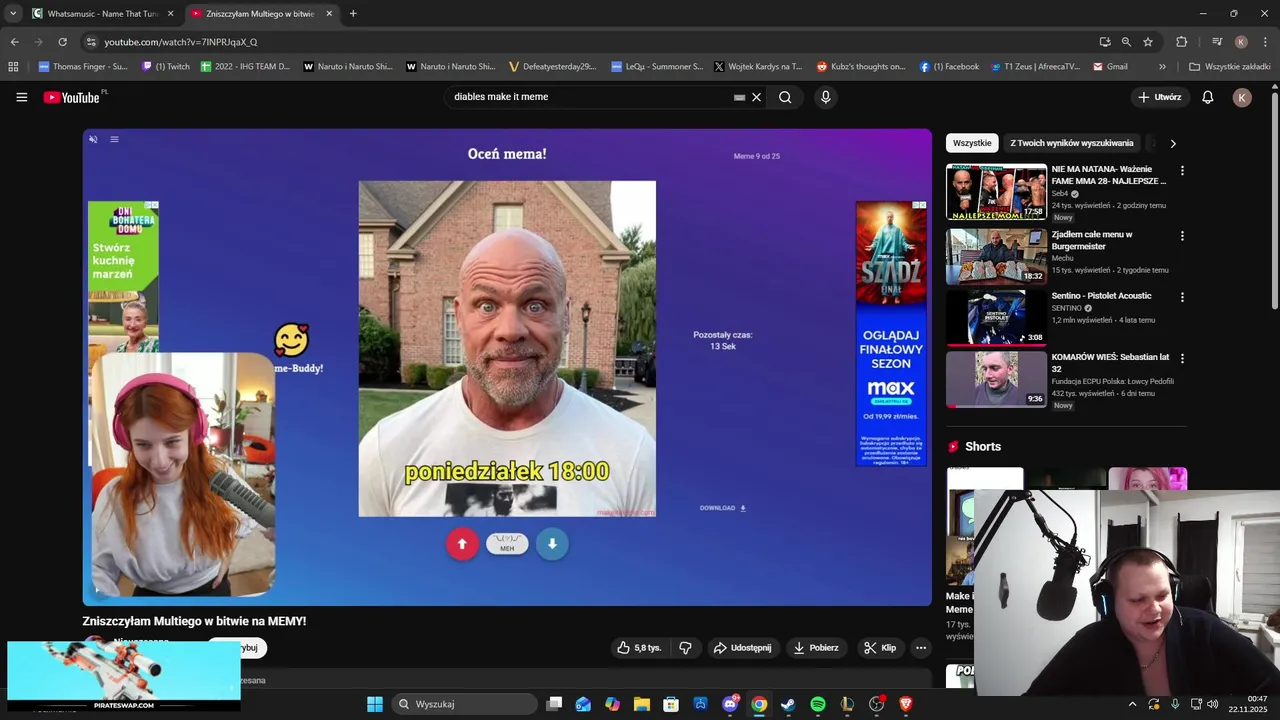Open options for Sentino - Pistolet Acoustic
The width and height of the screenshot is (1280, 720).
click(1182, 297)
